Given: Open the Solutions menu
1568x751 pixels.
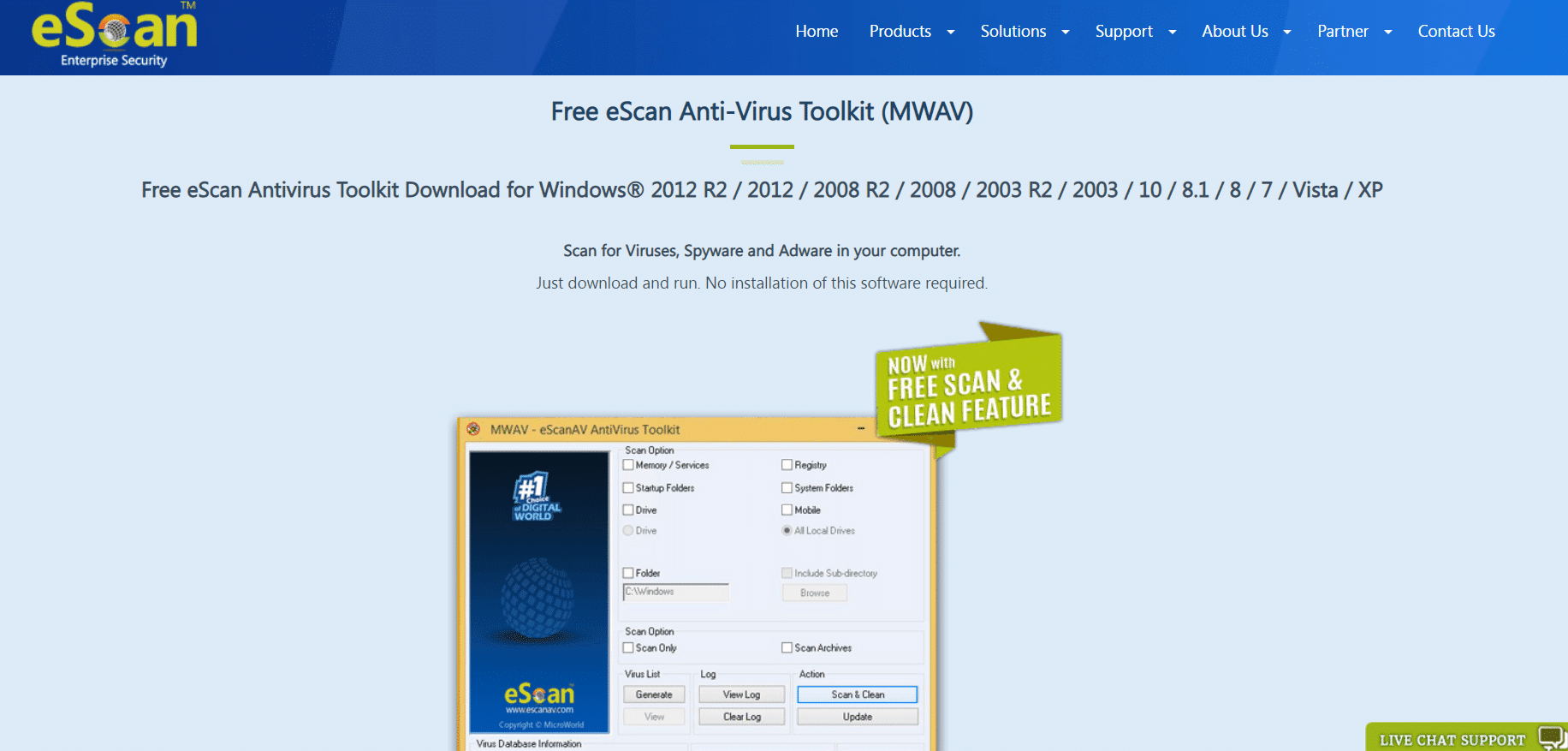Looking at the screenshot, I should tap(1013, 31).
